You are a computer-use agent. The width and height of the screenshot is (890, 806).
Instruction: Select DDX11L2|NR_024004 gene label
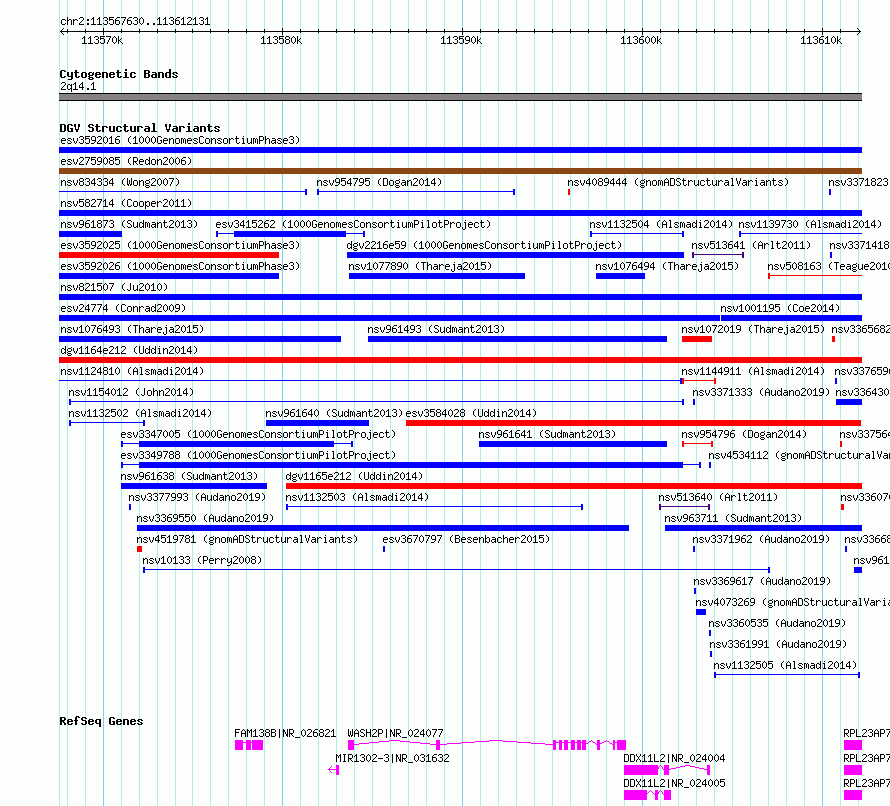[674, 758]
